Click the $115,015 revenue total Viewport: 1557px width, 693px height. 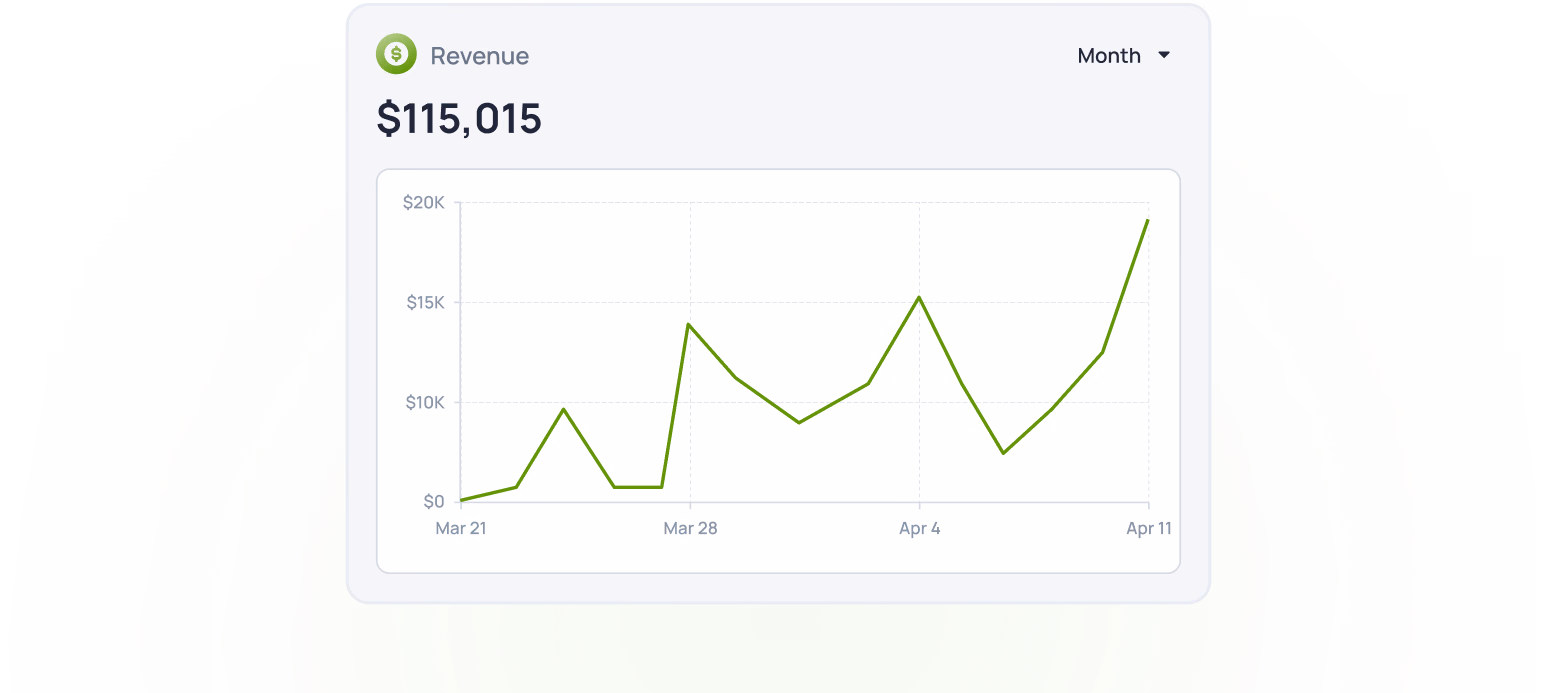click(x=459, y=118)
